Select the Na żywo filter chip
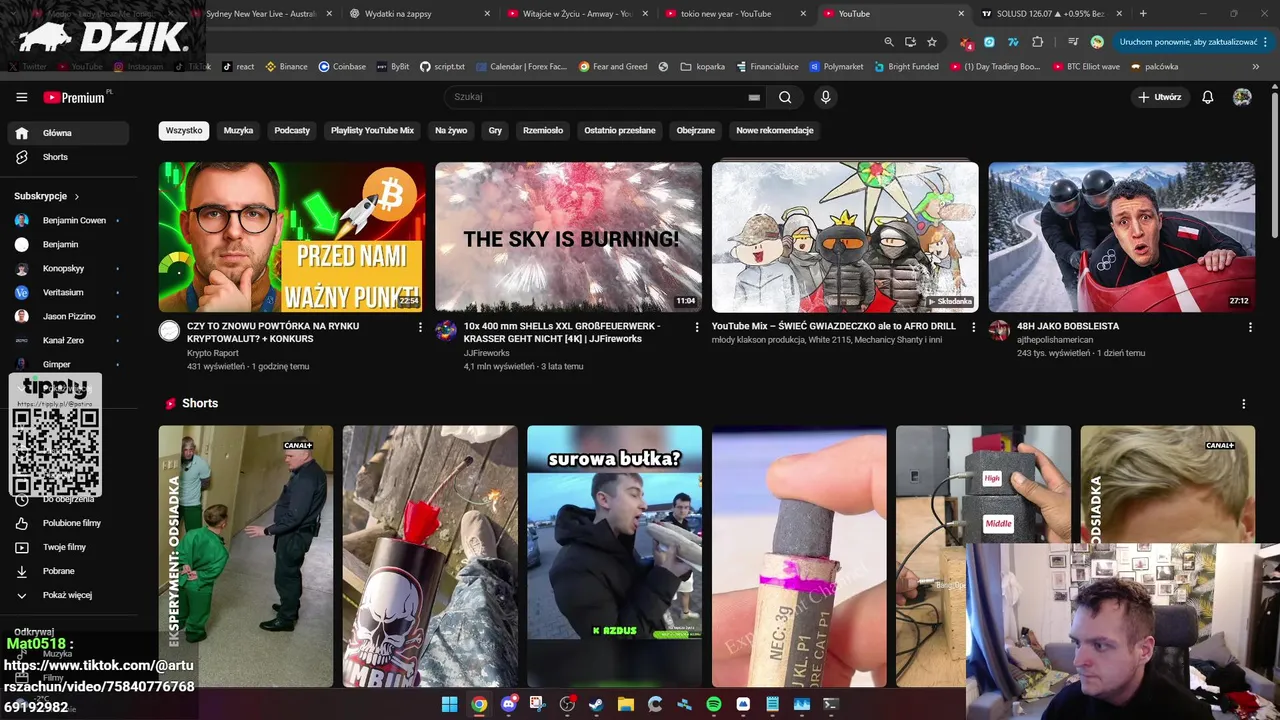This screenshot has width=1280, height=720. pyautogui.click(x=451, y=130)
